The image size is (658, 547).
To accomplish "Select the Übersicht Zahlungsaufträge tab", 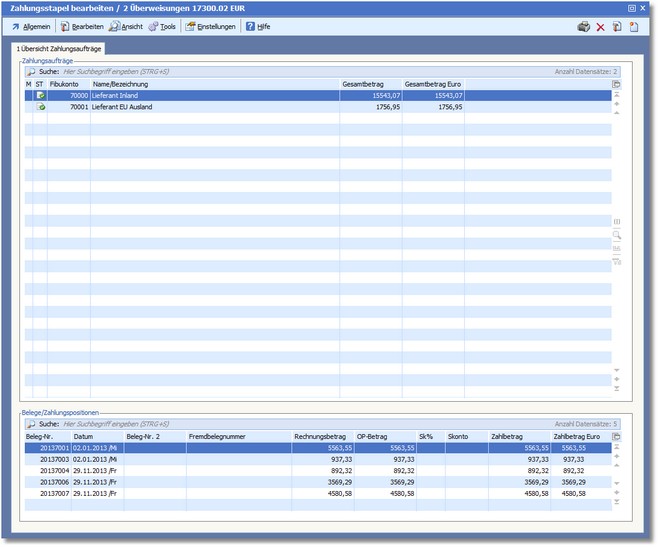I will (x=58, y=48).
